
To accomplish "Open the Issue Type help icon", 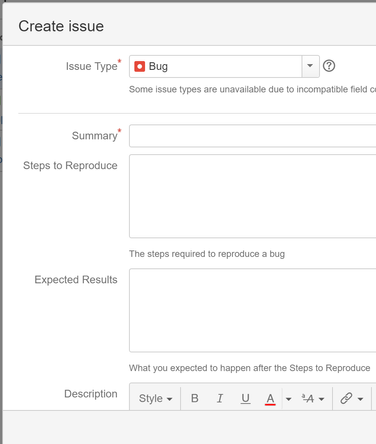I will coord(329,66).
